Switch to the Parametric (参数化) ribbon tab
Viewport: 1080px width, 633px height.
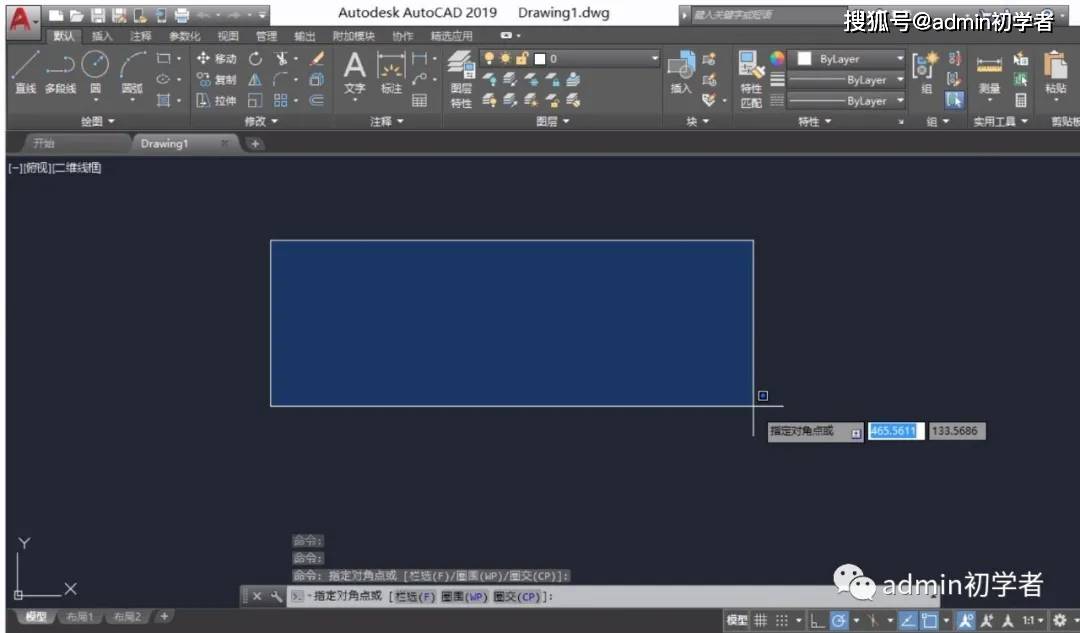tap(185, 36)
